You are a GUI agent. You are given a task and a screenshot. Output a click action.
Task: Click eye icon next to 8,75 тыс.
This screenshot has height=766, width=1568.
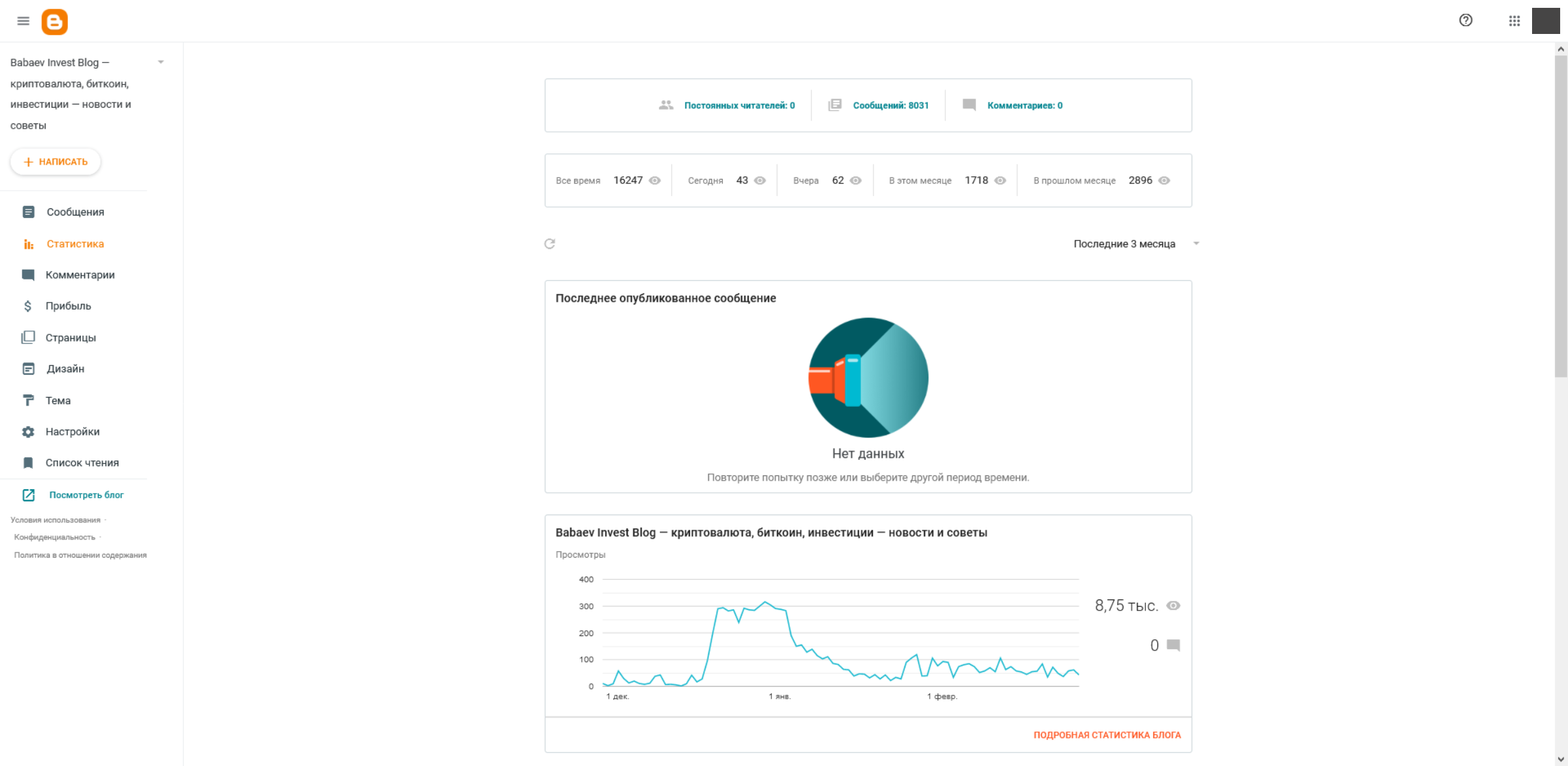[1173, 605]
